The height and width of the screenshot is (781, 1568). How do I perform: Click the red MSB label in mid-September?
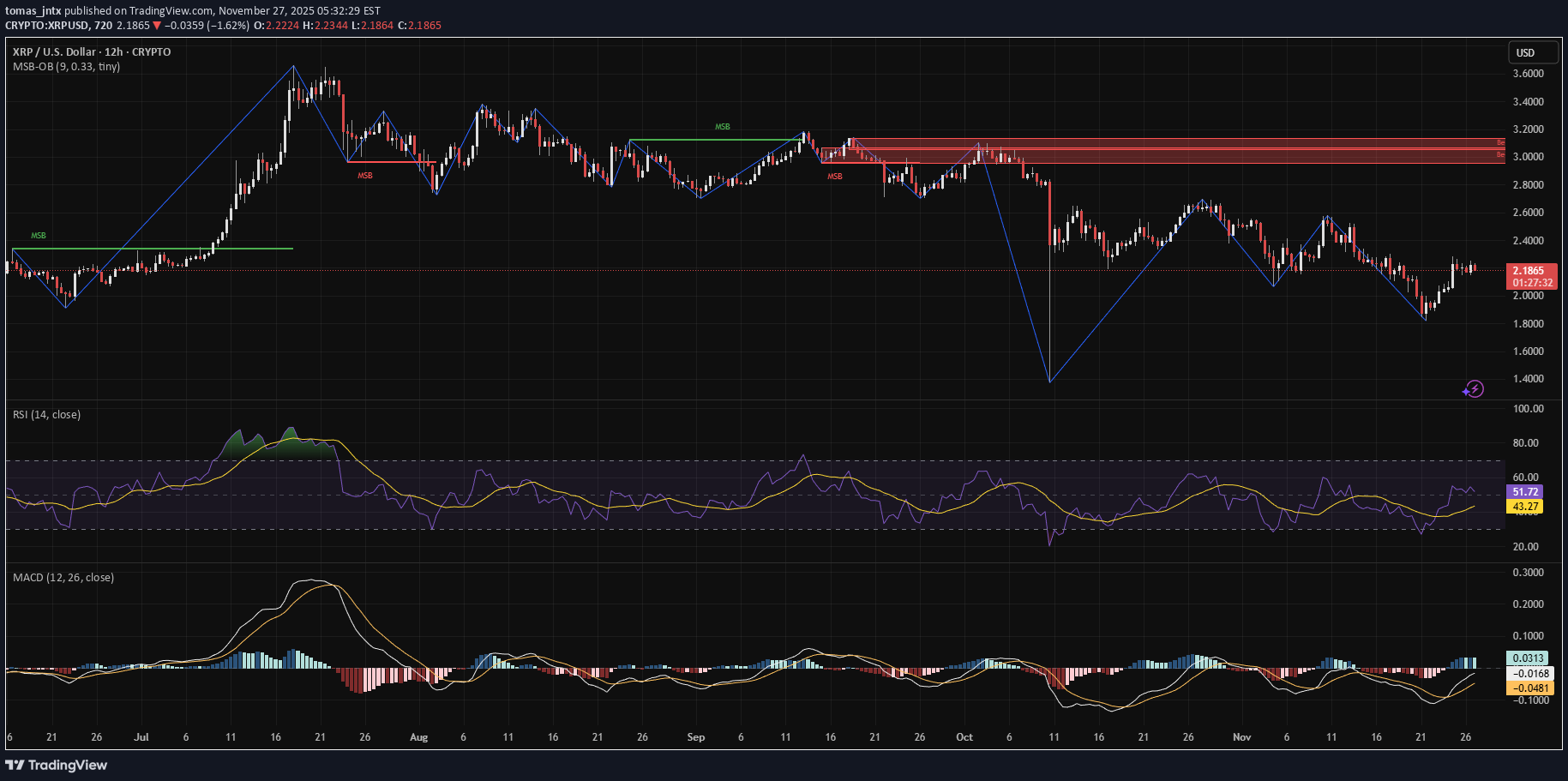point(834,177)
